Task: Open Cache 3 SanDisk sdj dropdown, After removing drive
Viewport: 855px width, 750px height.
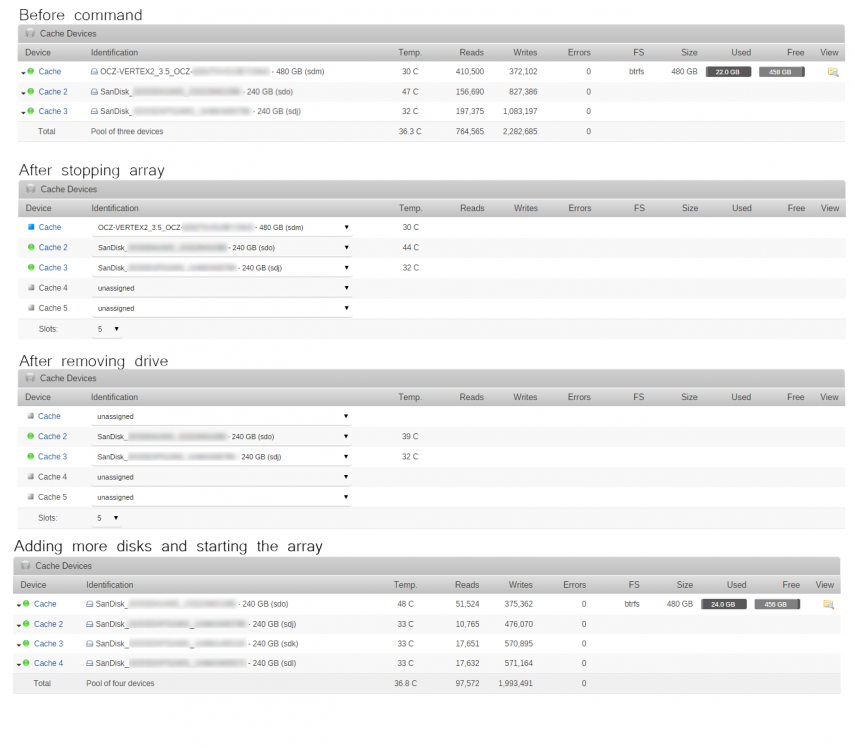Action: coord(221,457)
